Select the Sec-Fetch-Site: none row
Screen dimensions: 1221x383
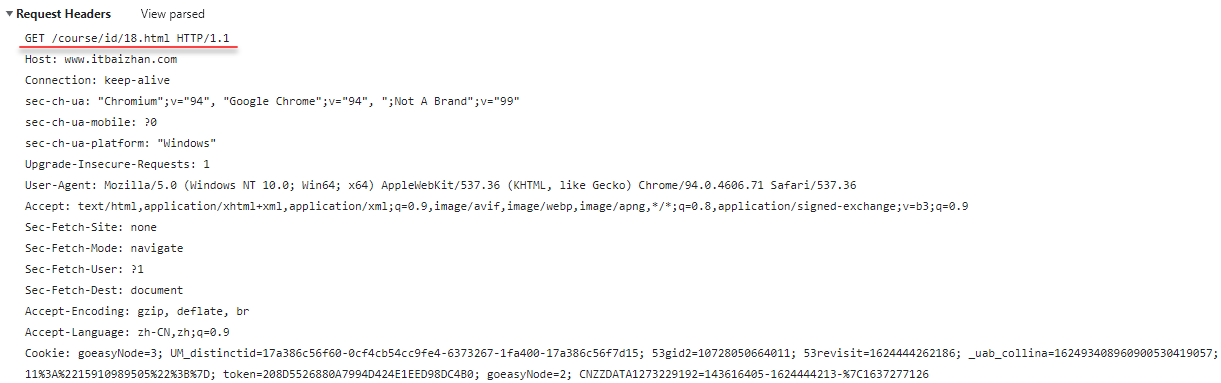pyautogui.click(x=91, y=228)
